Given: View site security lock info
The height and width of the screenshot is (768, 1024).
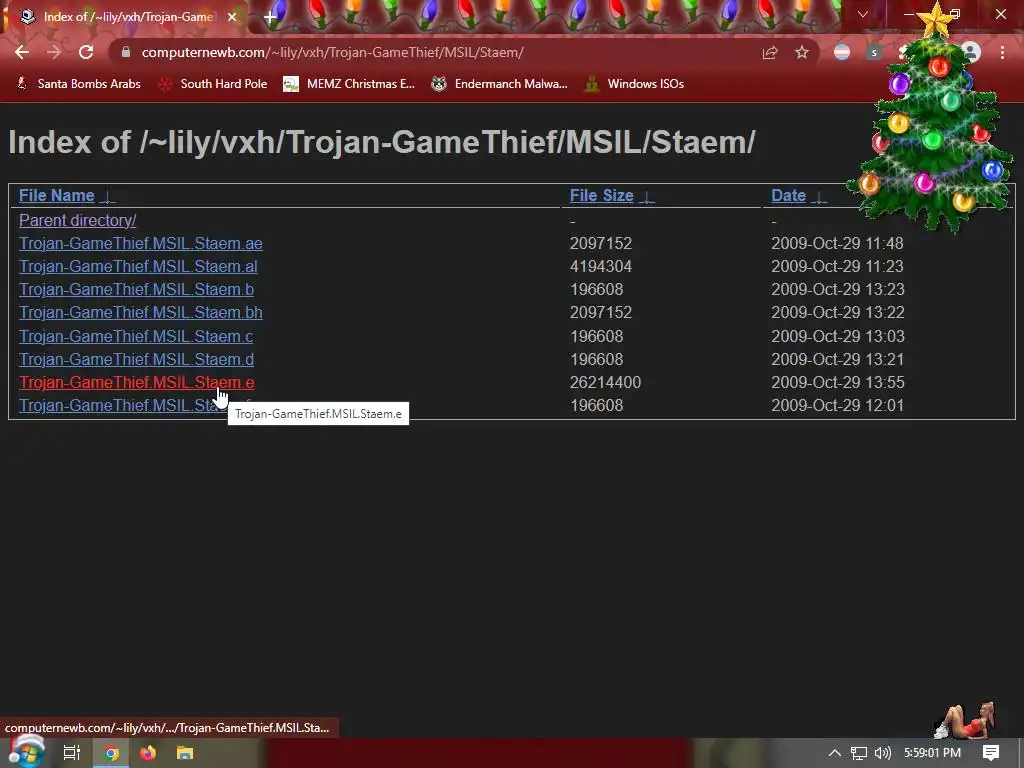Looking at the screenshot, I should tap(126, 52).
